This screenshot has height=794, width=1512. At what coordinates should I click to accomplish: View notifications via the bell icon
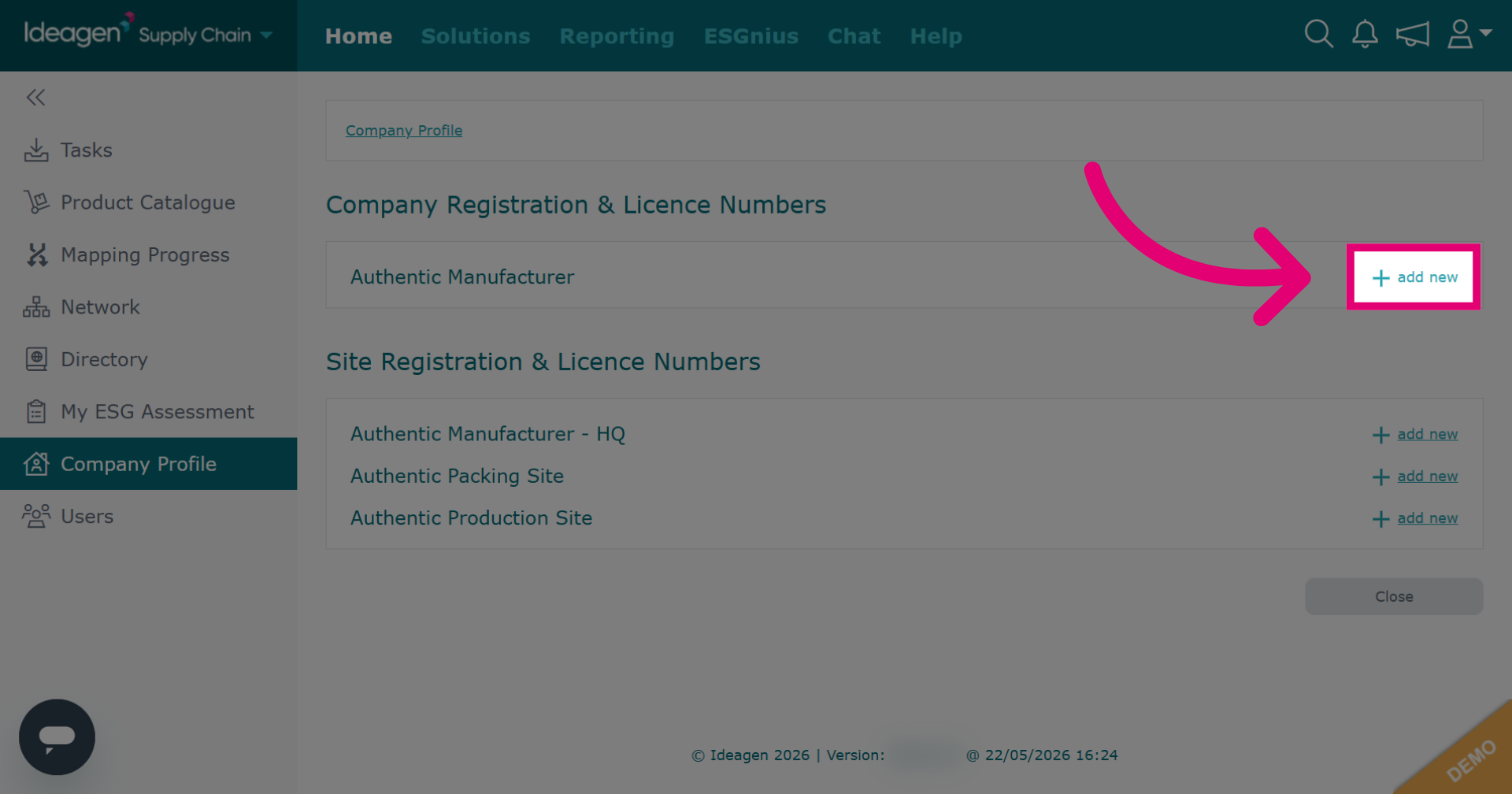click(1365, 35)
